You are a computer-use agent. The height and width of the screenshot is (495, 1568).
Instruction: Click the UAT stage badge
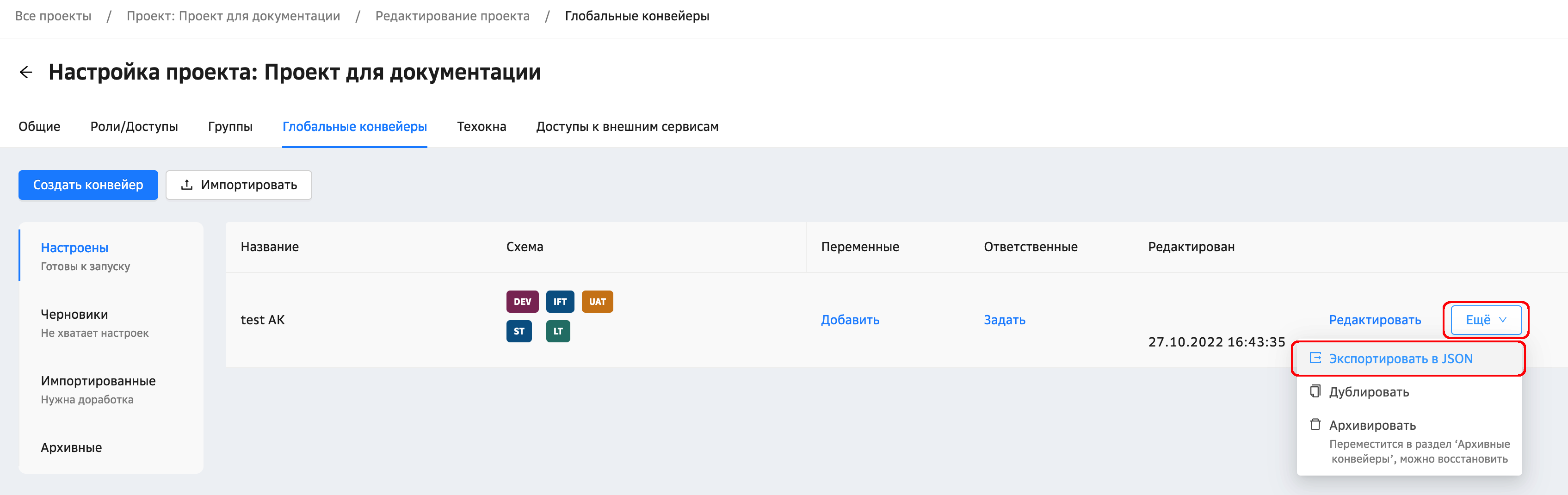(597, 301)
